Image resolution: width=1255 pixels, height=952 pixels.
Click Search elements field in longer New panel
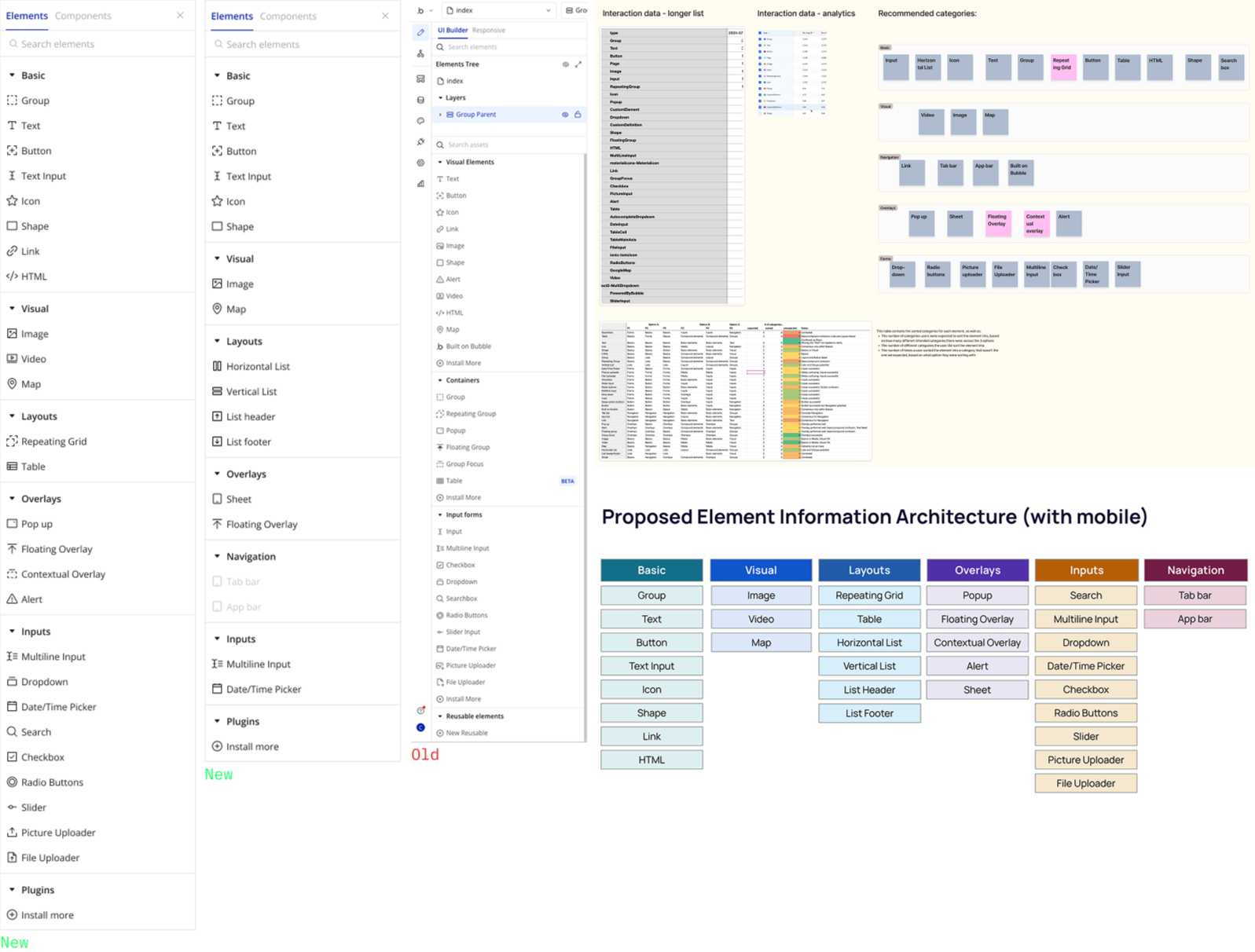[x=97, y=44]
